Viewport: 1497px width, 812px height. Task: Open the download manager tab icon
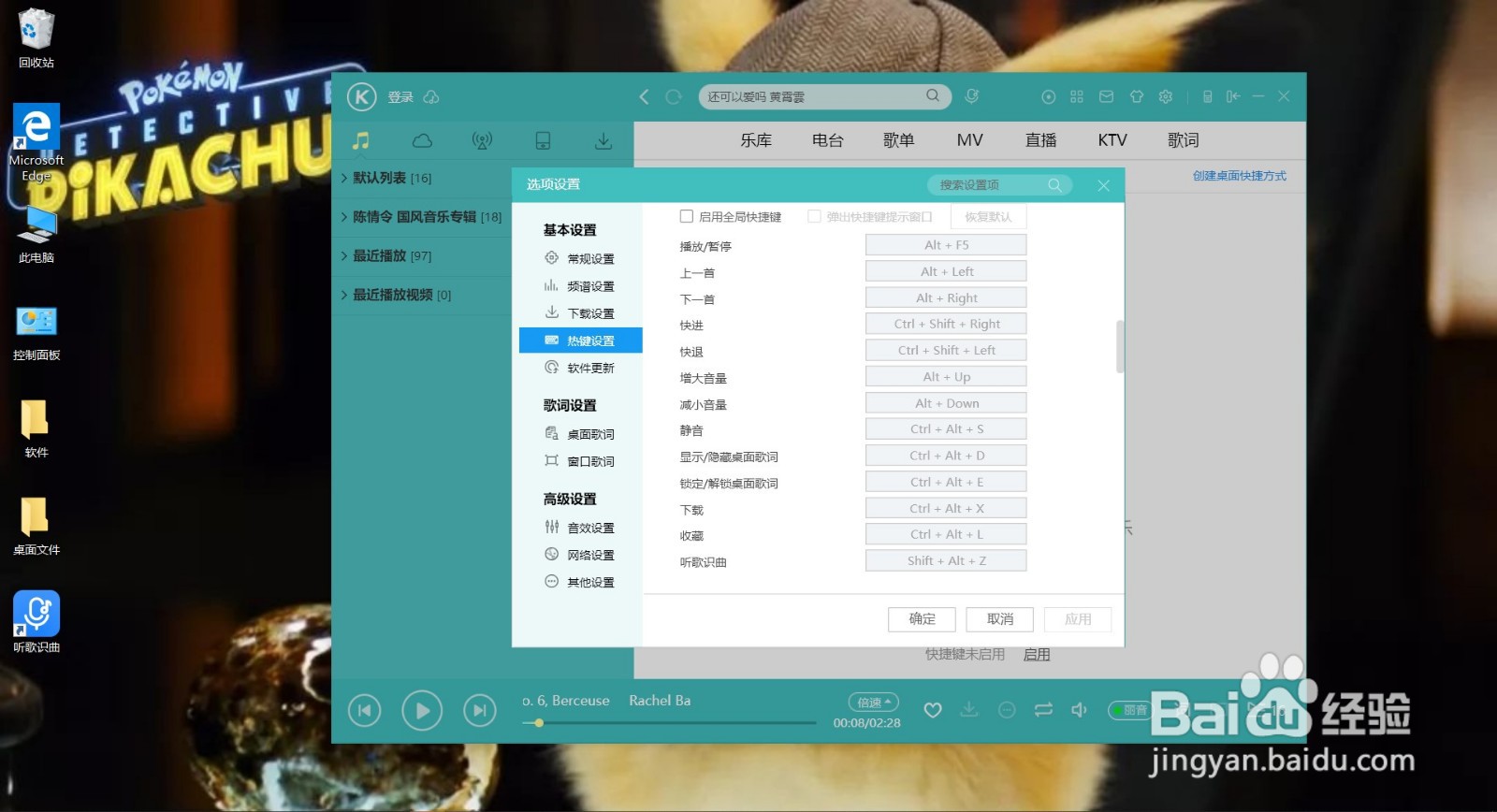click(603, 140)
